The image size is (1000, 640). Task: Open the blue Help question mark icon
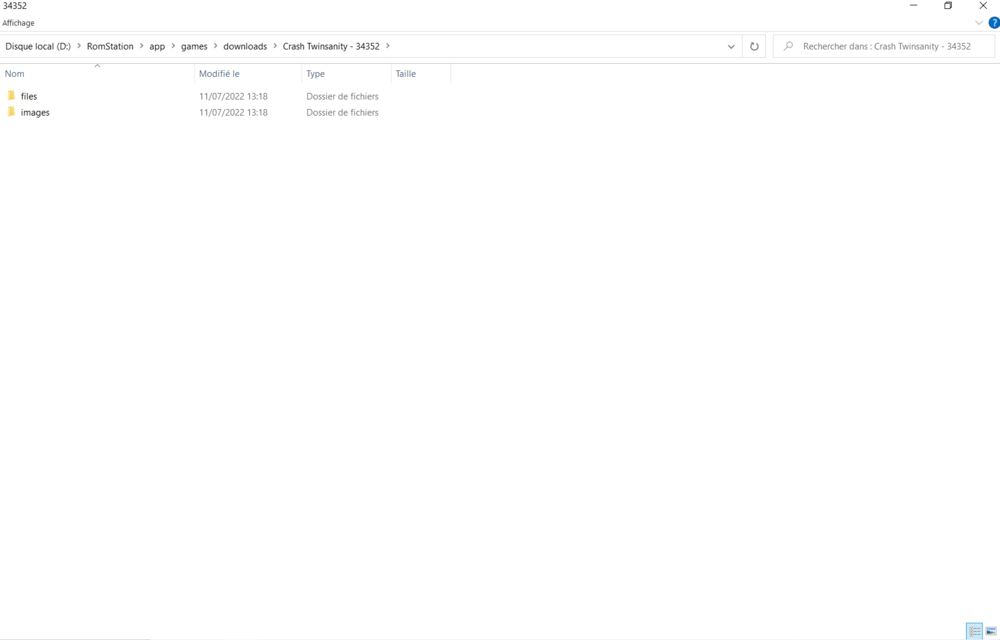tap(994, 23)
